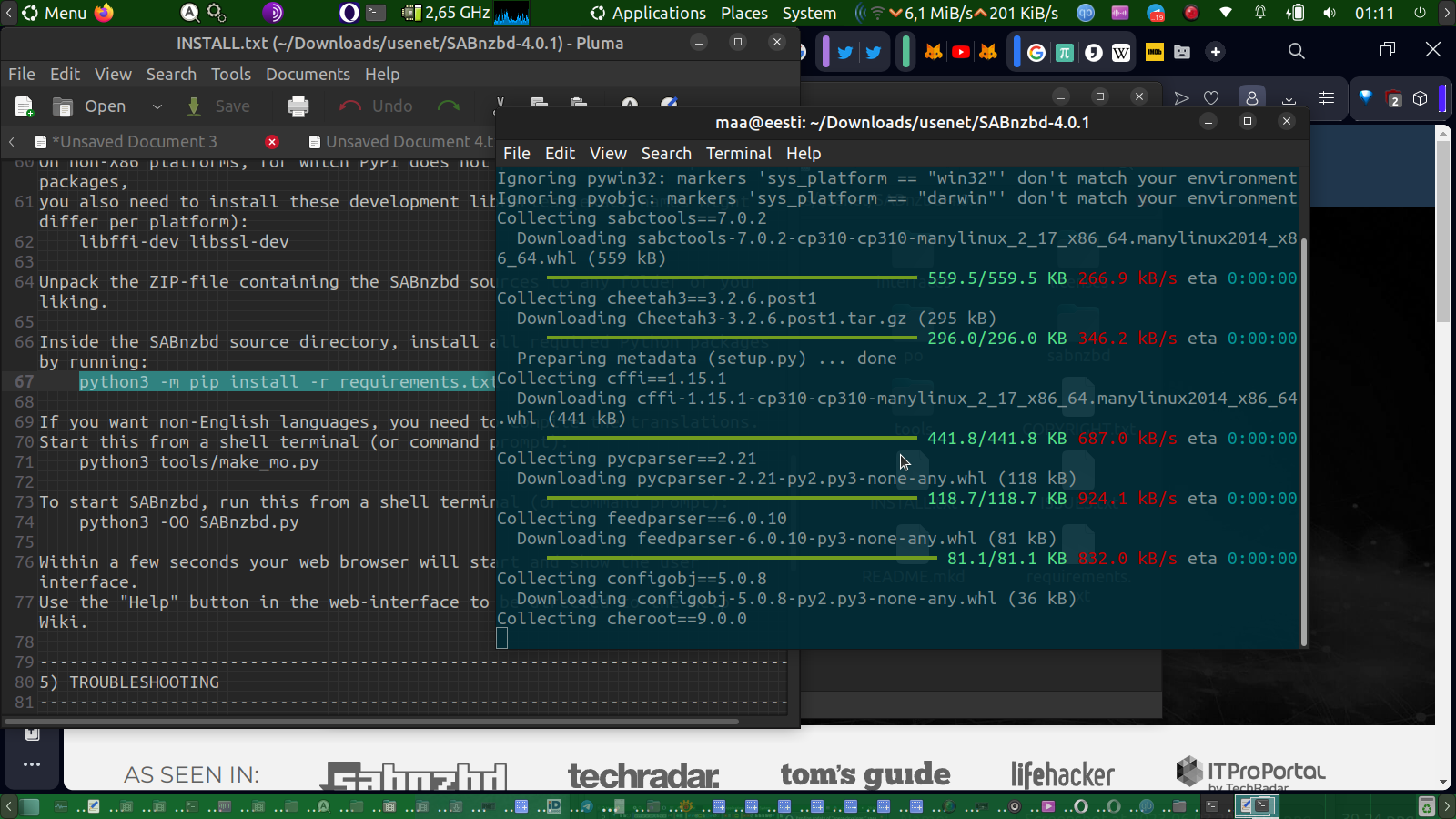Click the Open button in Pluma toolbar

[x=90, y=106]
